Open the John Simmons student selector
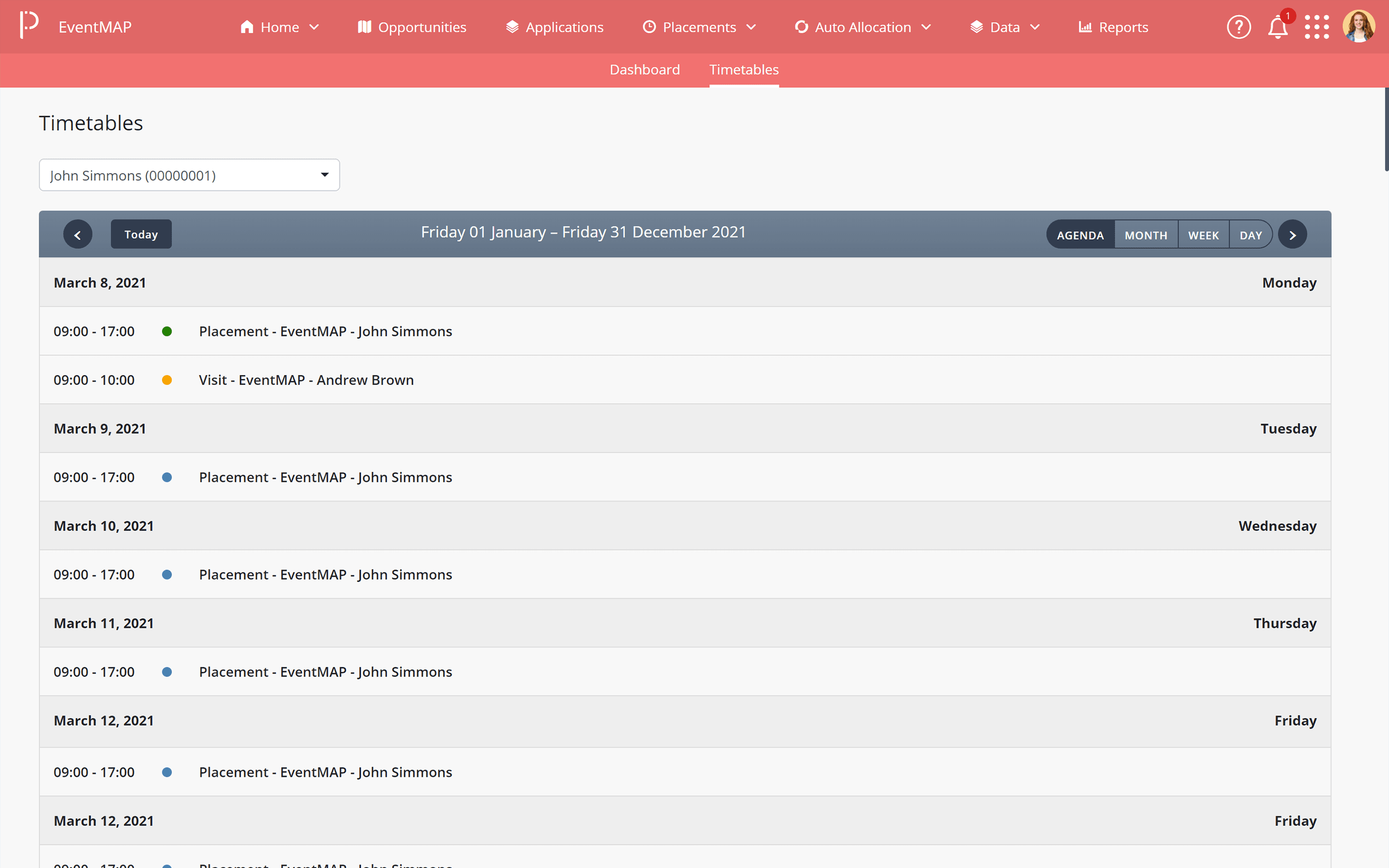 point(189,175)
